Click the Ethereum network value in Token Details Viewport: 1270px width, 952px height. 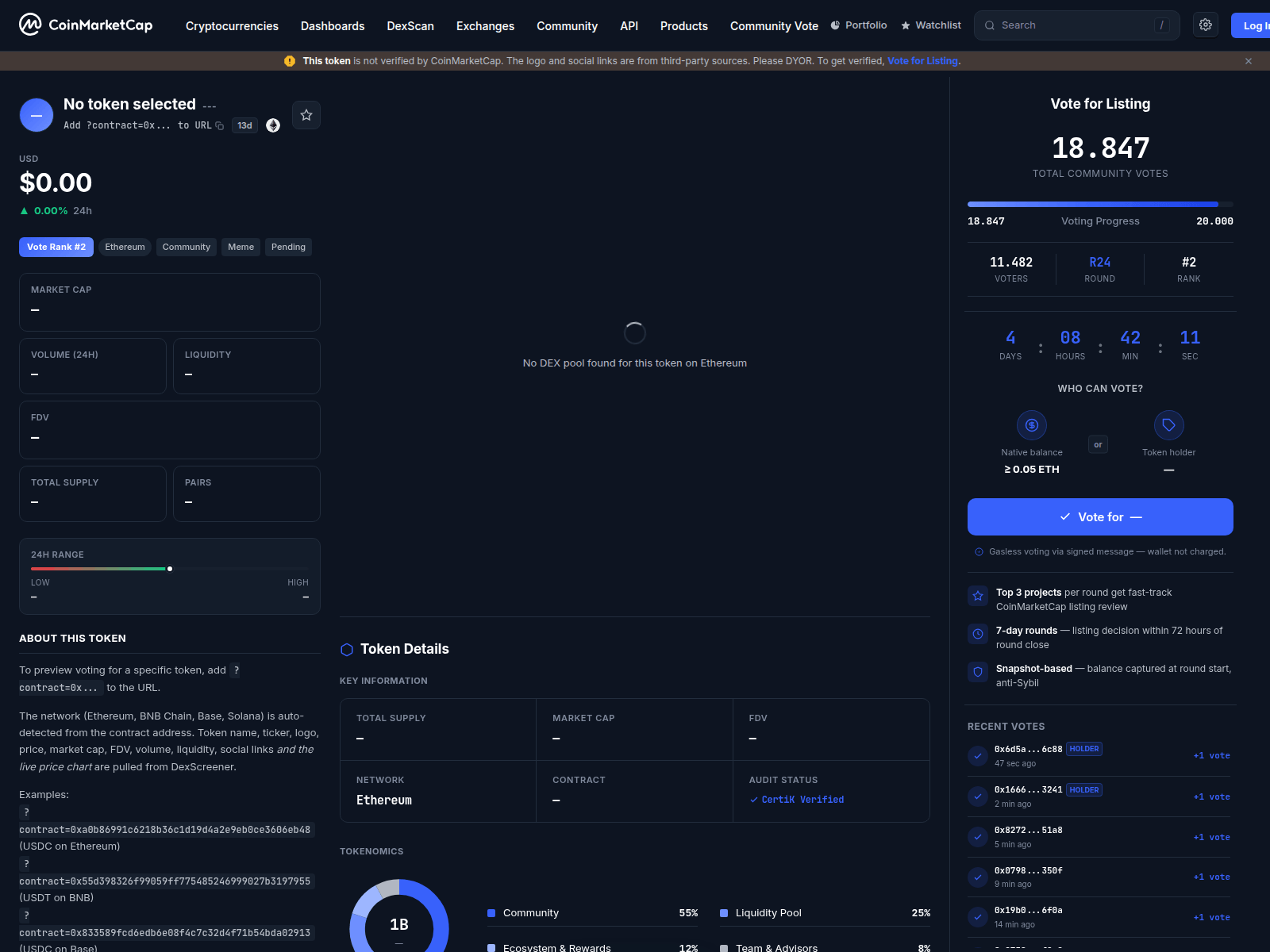[384, 800]
